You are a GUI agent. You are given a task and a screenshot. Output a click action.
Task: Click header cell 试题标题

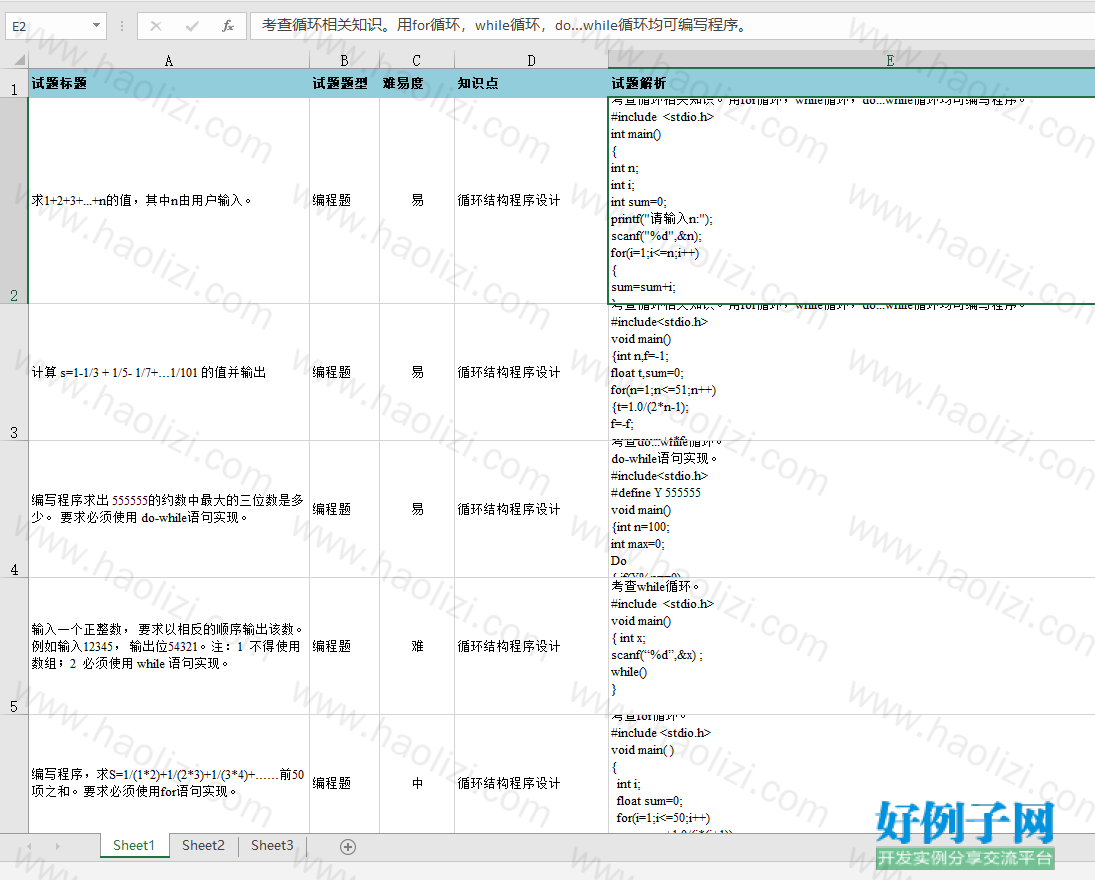click(169, 83)
